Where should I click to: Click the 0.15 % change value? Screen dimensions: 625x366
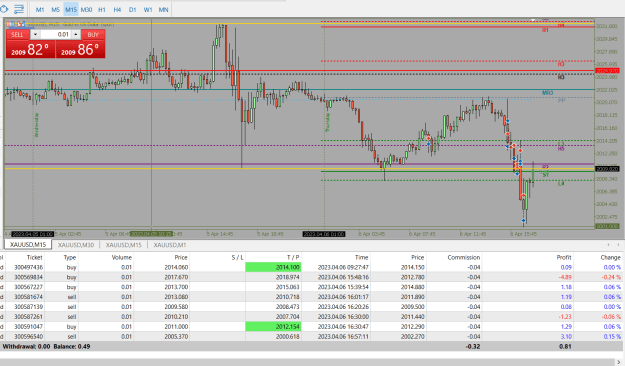(612, 336)
